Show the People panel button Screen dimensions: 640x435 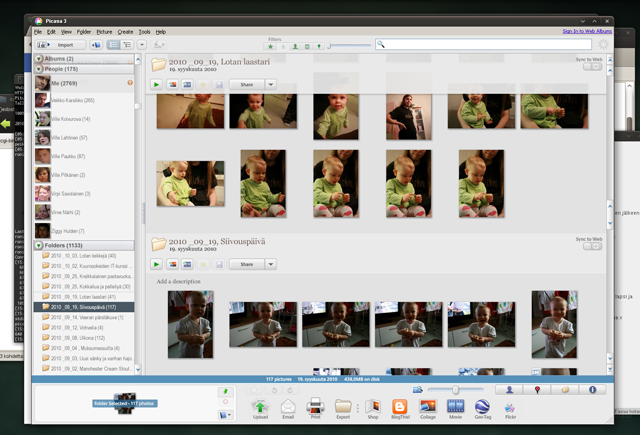(x=509, y=390)
